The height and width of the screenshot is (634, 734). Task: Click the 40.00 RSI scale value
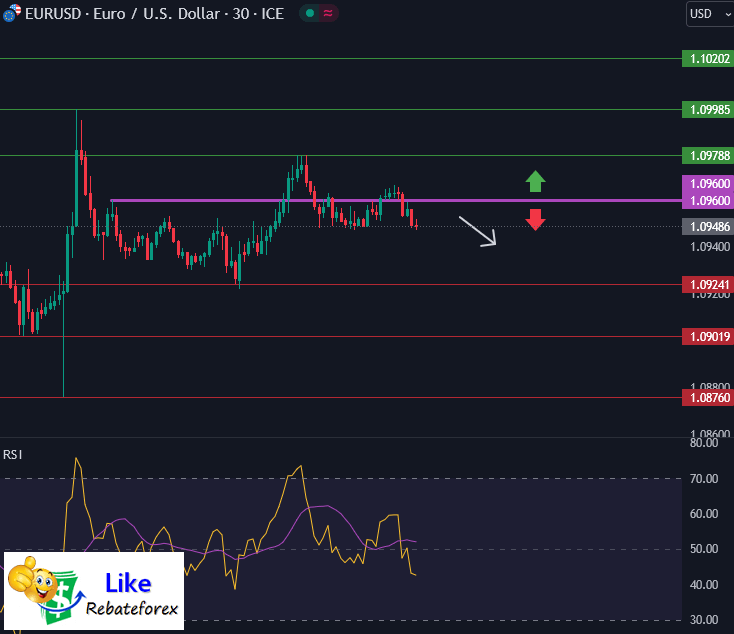tap(704, 585)
